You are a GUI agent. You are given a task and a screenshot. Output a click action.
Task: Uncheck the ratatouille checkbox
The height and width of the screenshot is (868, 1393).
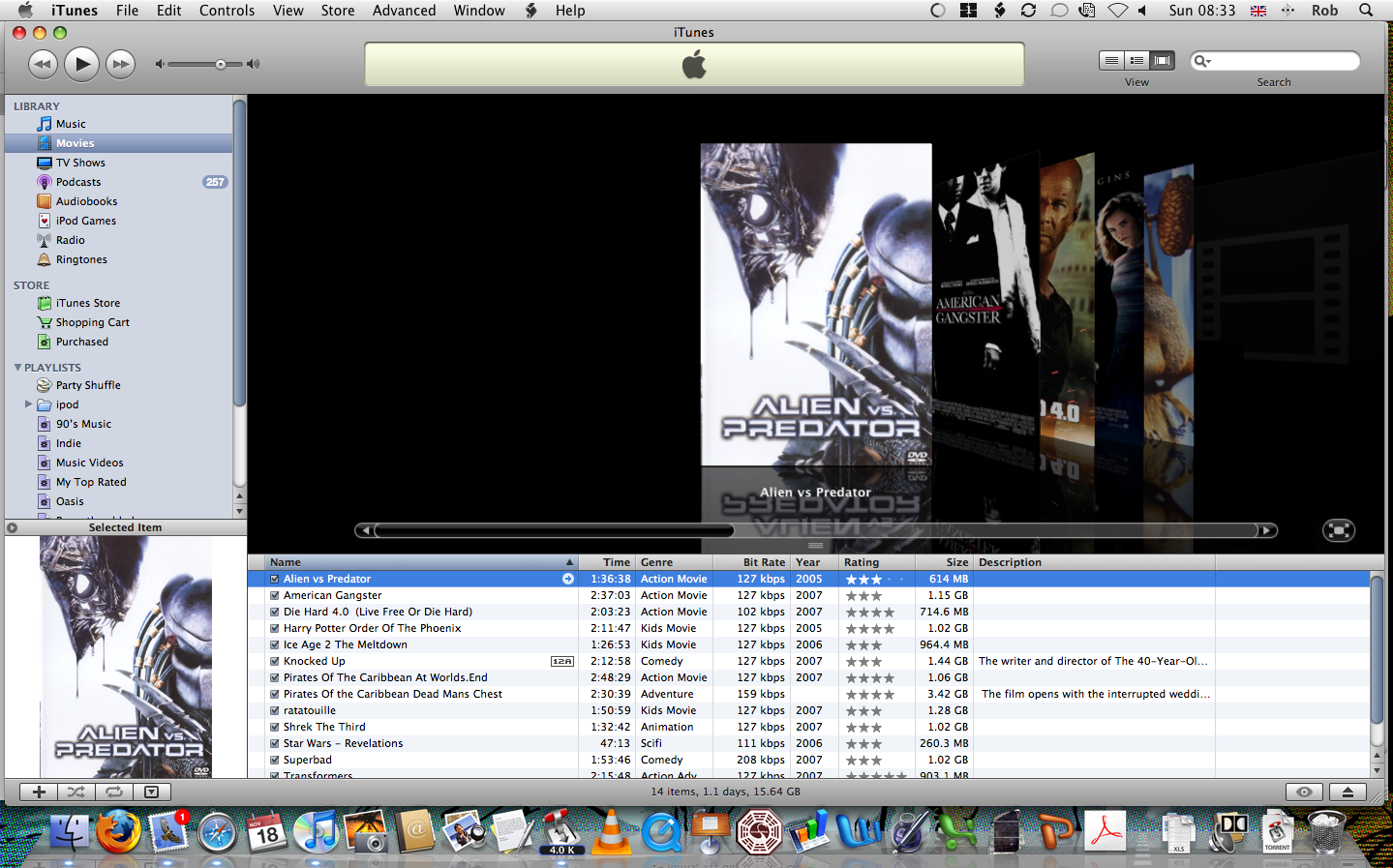click(275, 710)
